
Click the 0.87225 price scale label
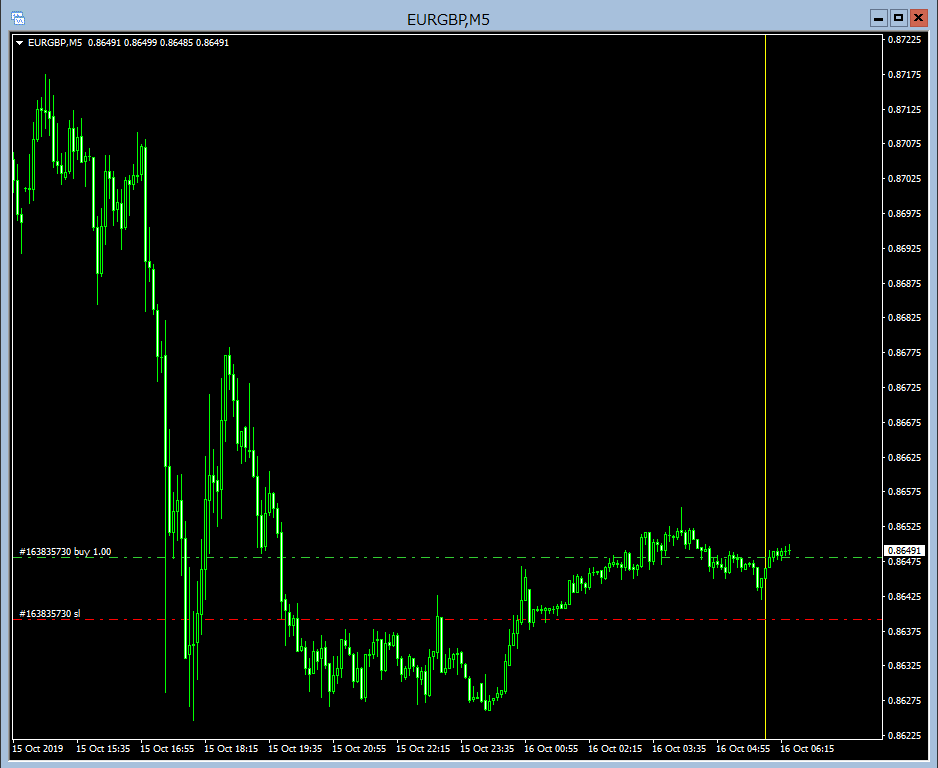(x=904, y=39)
